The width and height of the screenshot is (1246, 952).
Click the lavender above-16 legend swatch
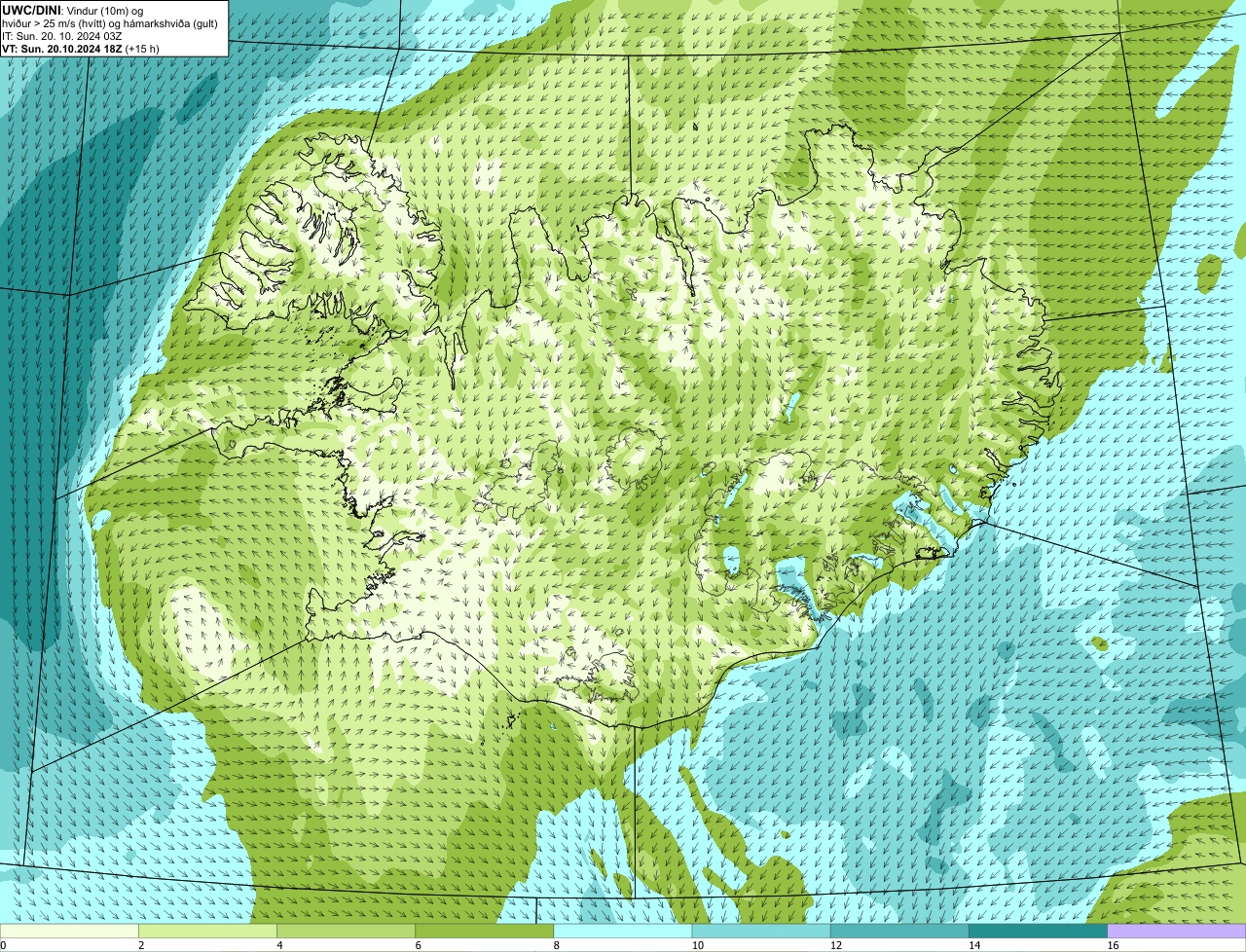pos(1177,931)
